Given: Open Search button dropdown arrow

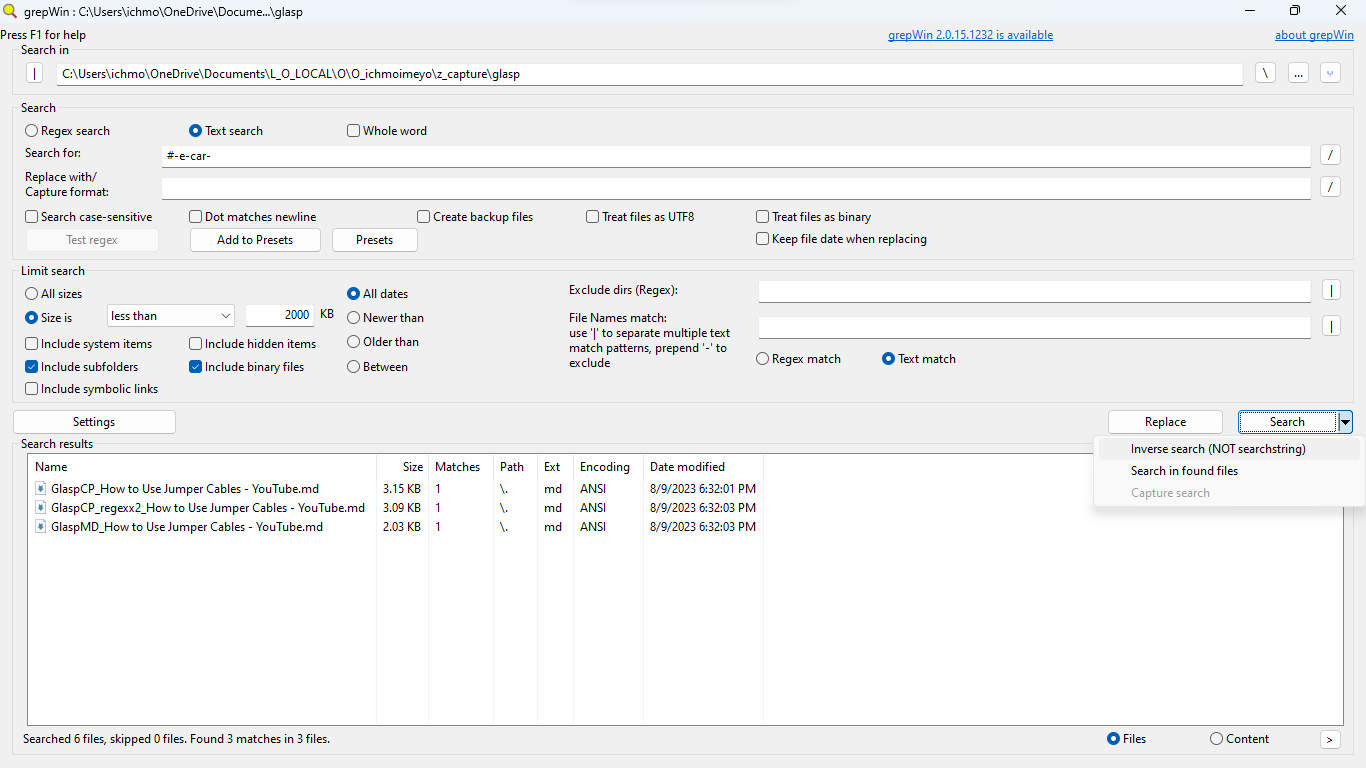Looking at the screenshot, I should tap(1345, 422).
